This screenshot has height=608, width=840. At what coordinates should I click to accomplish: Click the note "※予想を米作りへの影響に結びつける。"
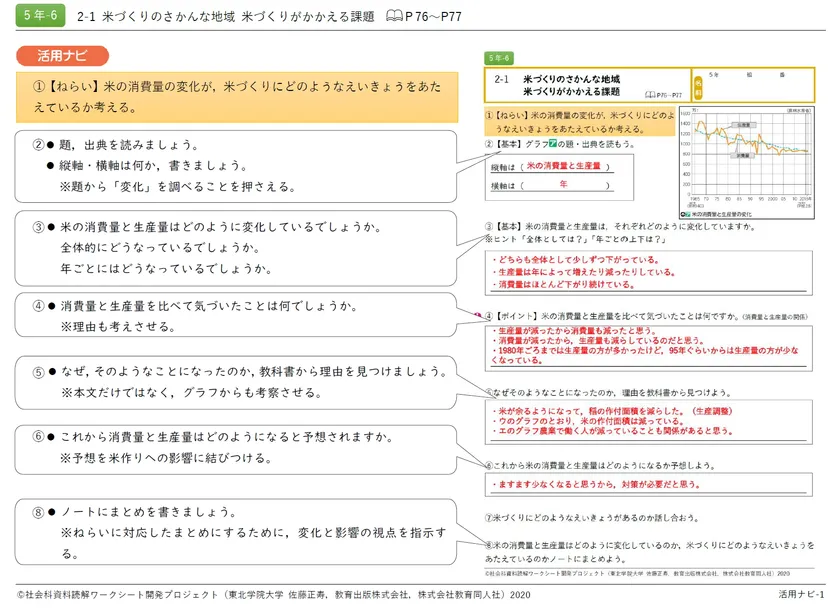point(167,458)
